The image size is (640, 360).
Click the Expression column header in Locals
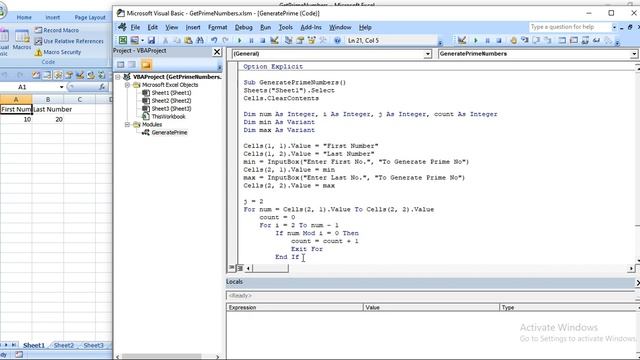[295, 307]
